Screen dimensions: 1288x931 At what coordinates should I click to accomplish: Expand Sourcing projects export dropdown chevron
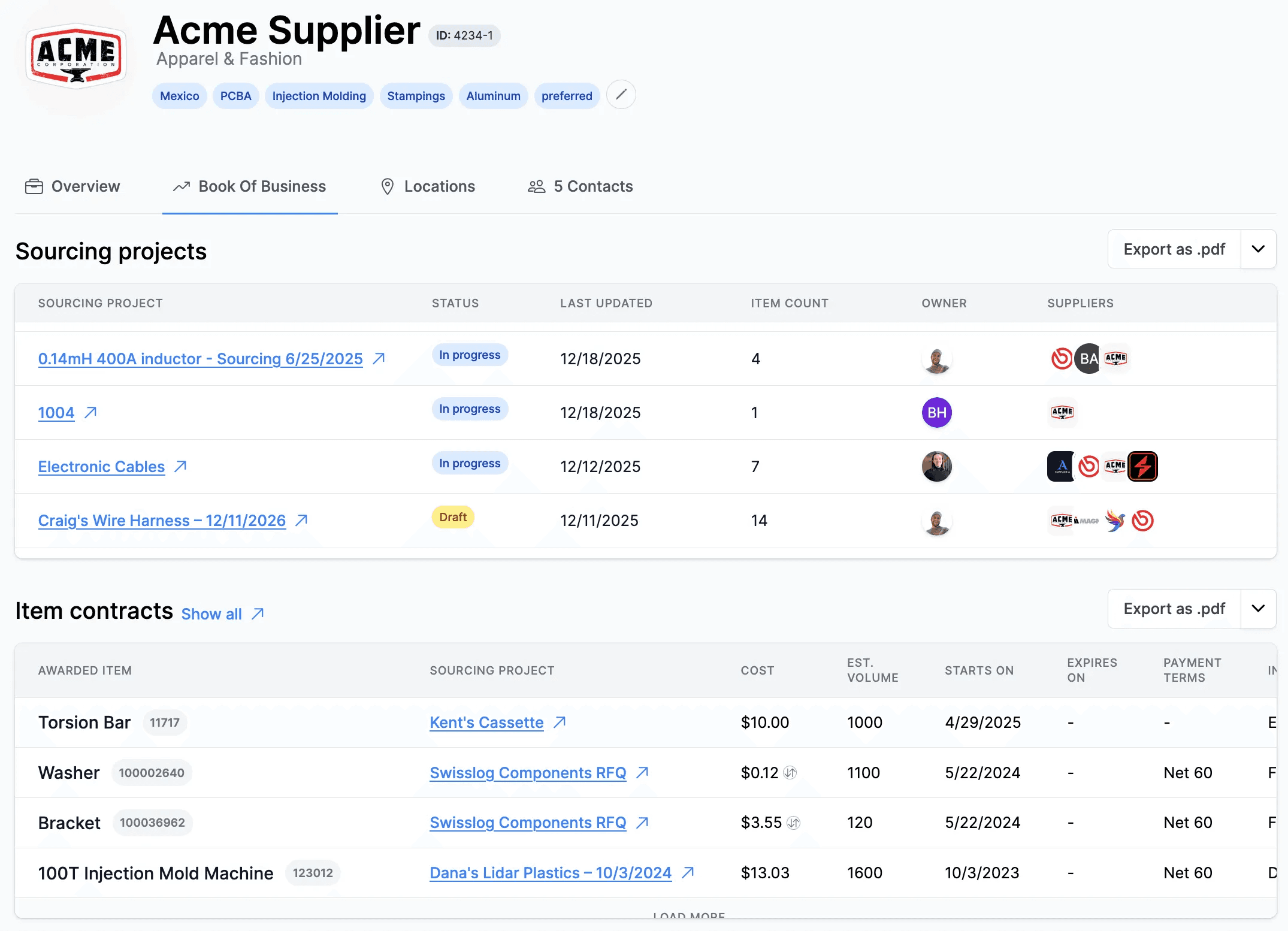1258,249
